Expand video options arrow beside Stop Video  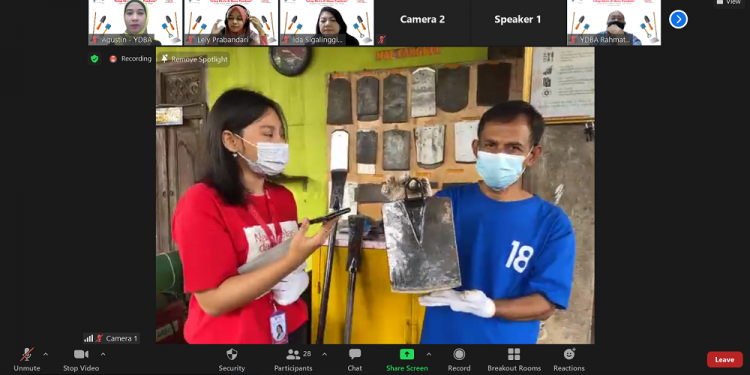point(103,354)
